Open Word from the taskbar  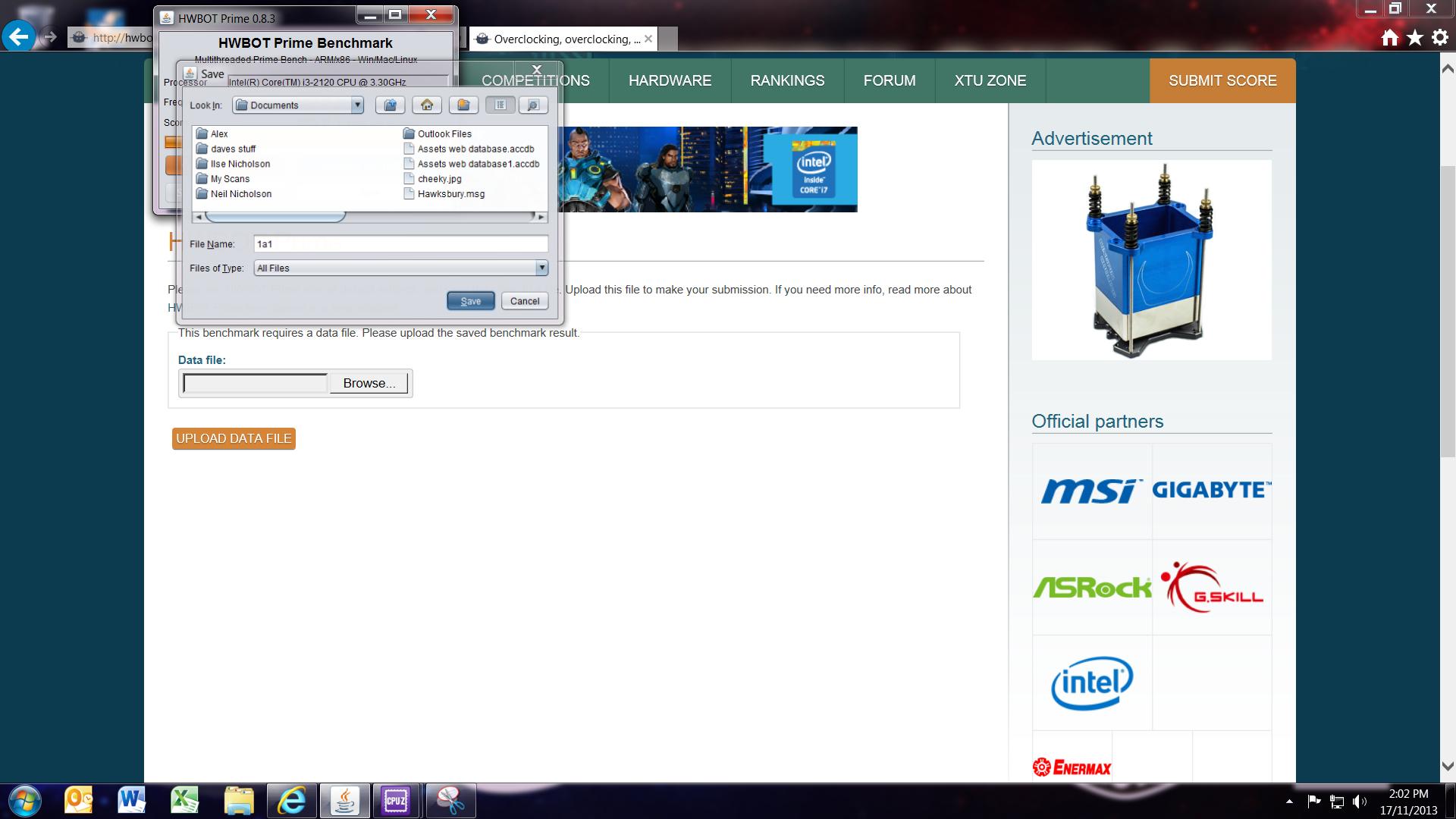[x=131, y=801]
